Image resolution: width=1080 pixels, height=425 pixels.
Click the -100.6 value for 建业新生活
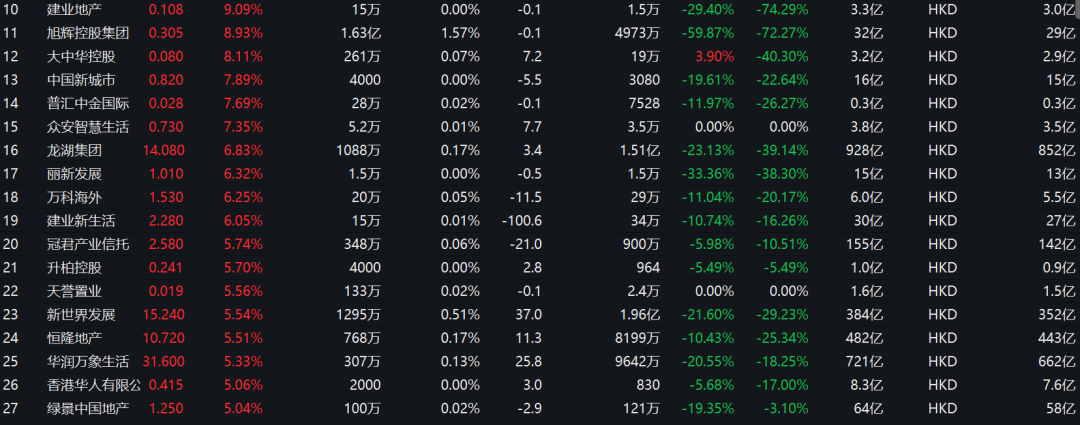point(521,220)
